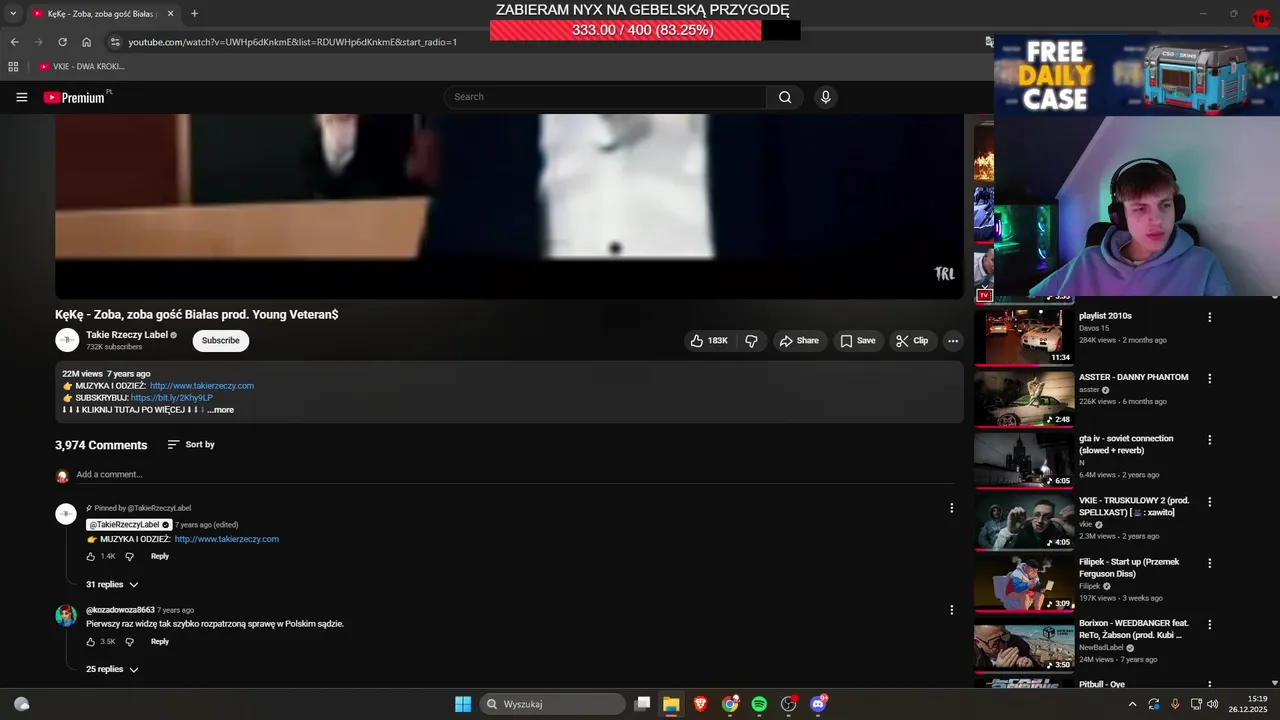Open bit.ly/2Khy9LP subscribe link
This screenshot has width=1280, height=720.
coord(172,398)
